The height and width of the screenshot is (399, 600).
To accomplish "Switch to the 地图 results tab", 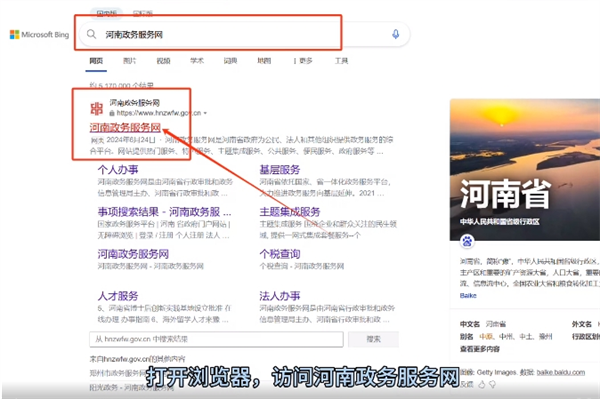I will pyautogui.click(x=264, y=61).
